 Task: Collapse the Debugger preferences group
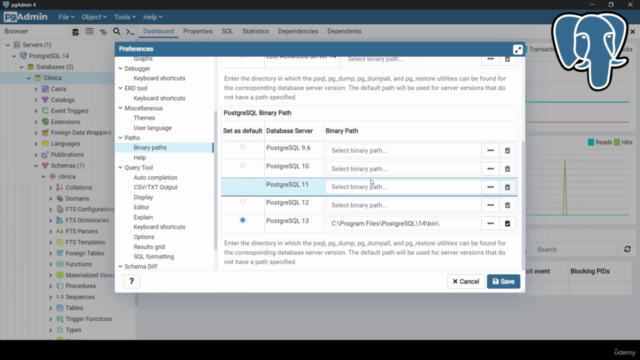120,69
